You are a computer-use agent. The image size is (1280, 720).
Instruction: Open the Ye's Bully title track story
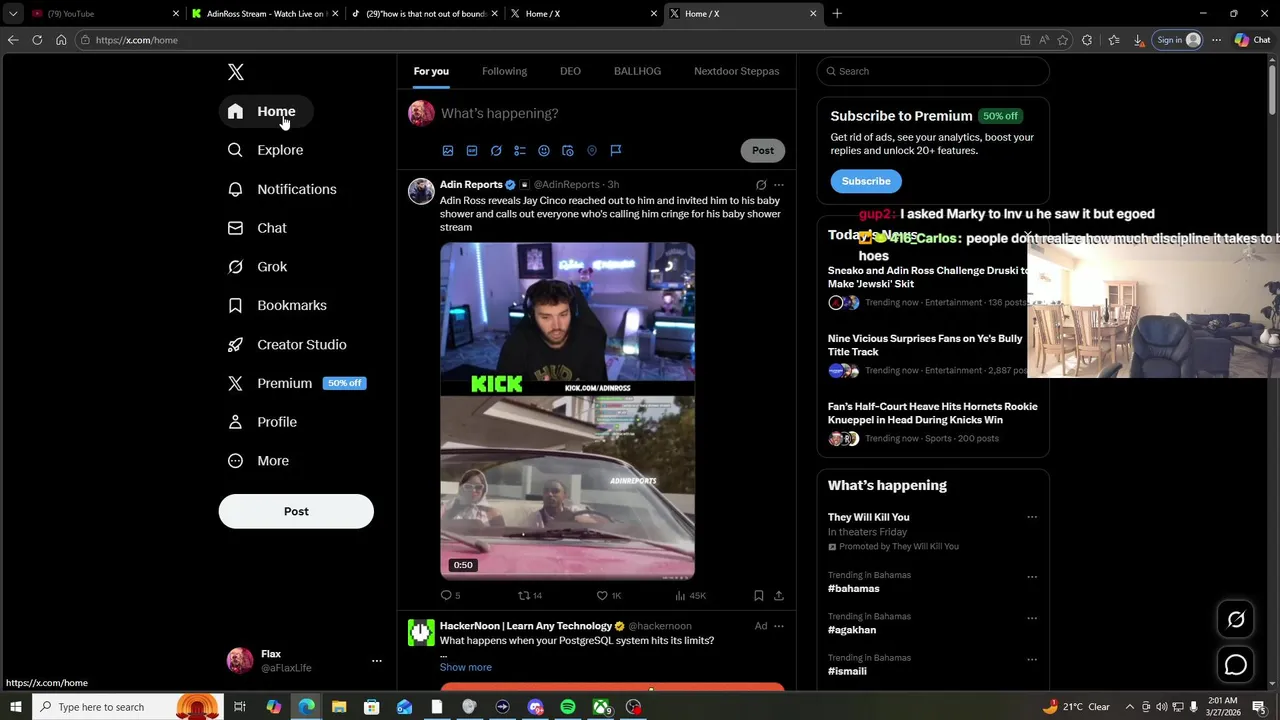[925, 345]
